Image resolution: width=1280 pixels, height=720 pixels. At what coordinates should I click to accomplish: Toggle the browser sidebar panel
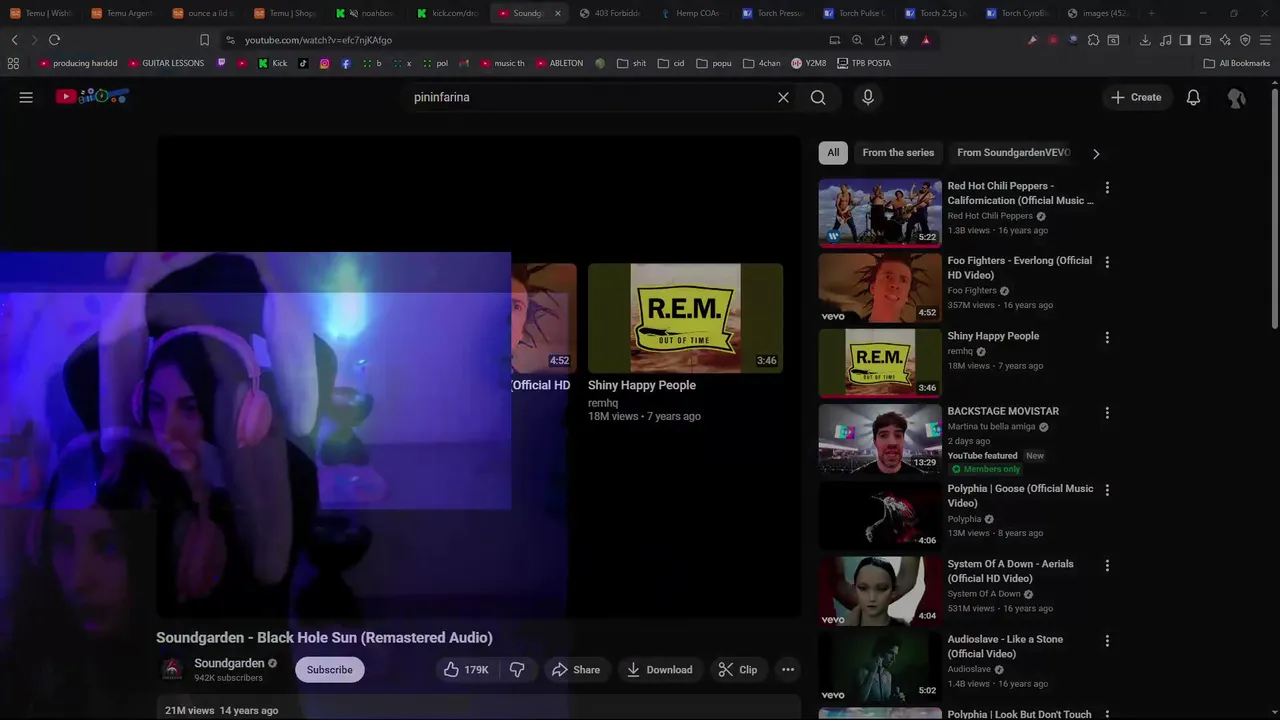[x=1185, y=40]
